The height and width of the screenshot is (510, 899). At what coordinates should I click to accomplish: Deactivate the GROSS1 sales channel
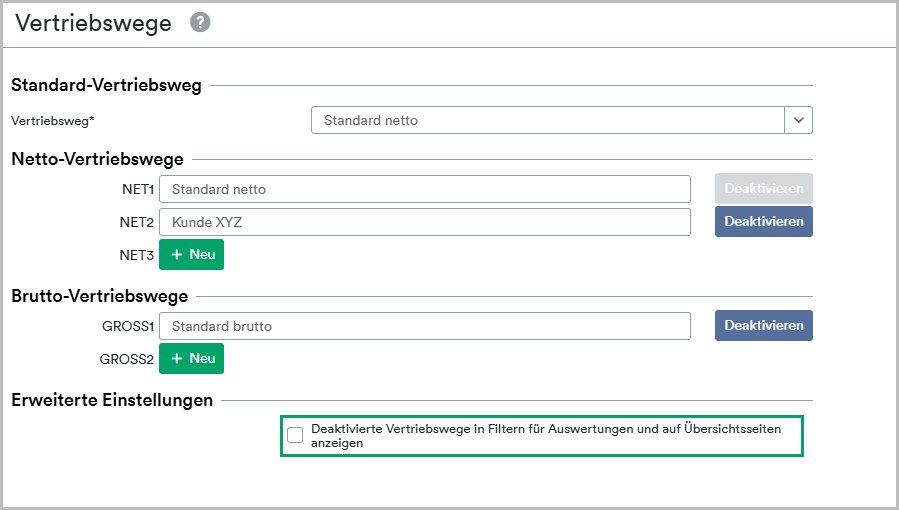click(764, 325)
